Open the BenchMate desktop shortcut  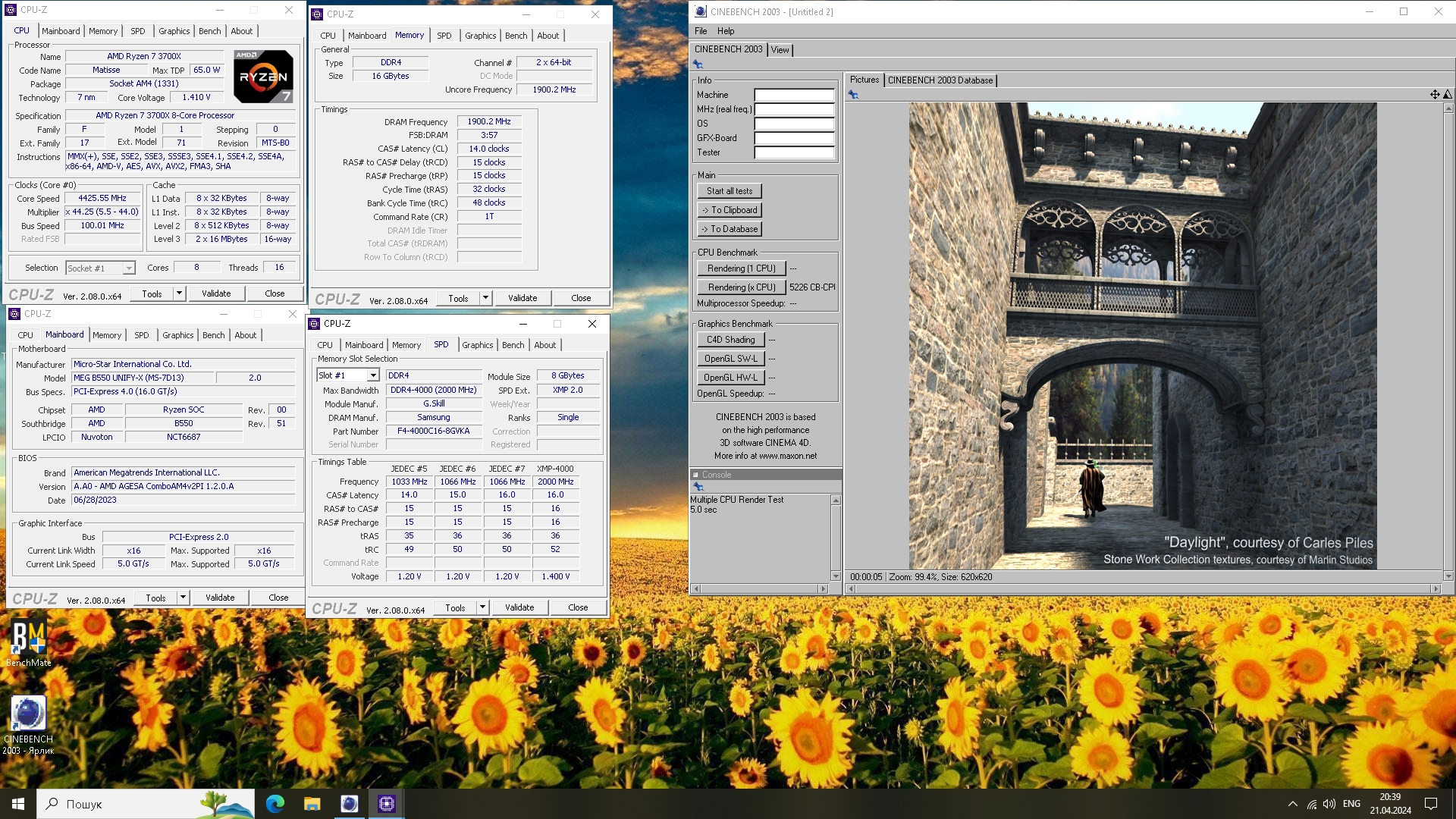[29, 643]
